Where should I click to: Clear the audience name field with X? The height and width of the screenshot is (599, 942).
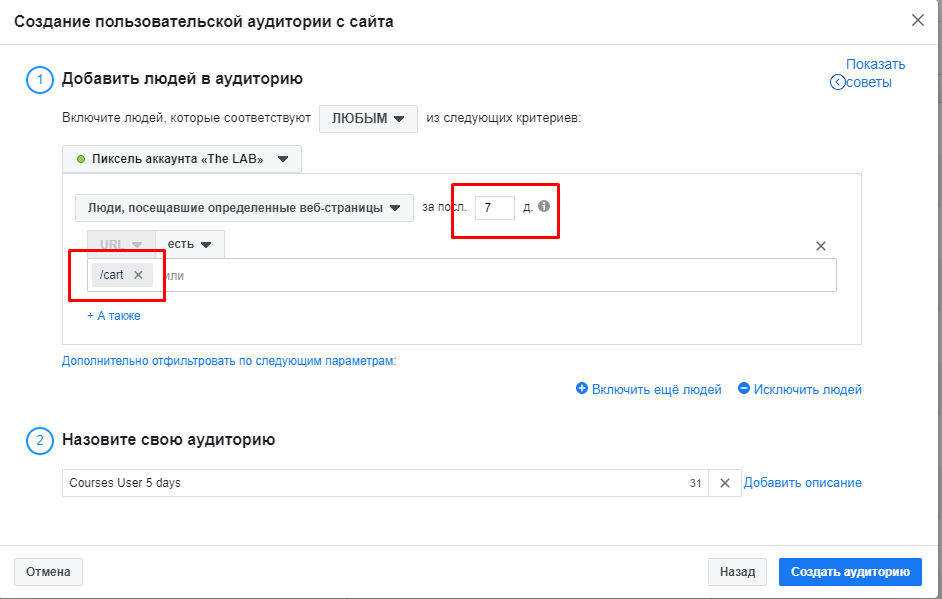(724, 483)
